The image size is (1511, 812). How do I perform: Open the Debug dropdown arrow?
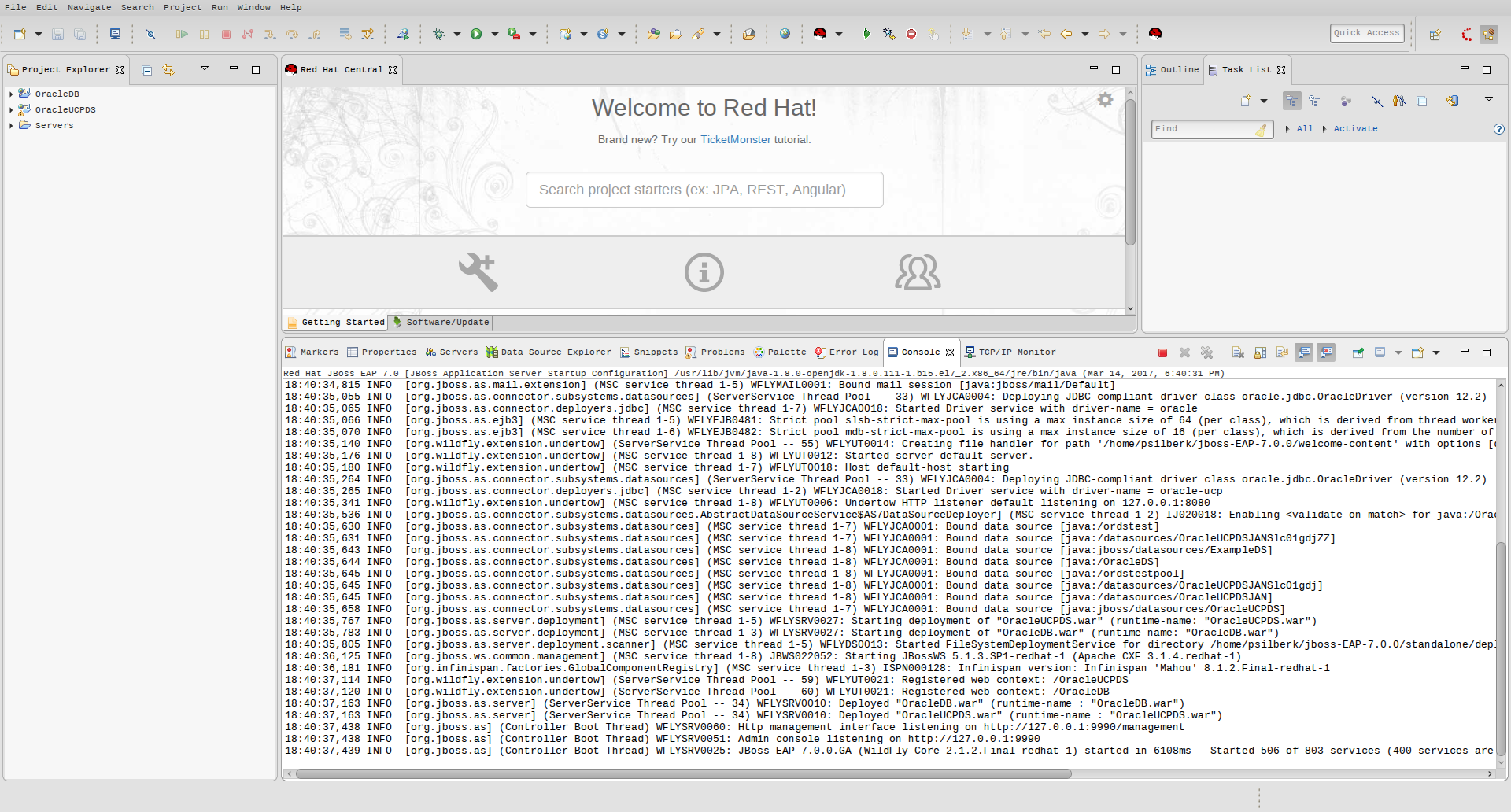[456, 34]
